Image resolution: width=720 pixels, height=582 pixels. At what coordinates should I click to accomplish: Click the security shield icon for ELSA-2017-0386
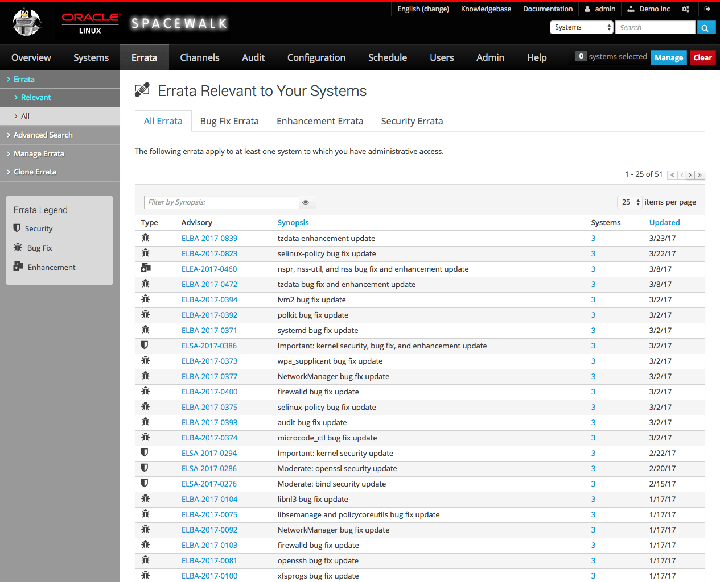coord(145,345)
